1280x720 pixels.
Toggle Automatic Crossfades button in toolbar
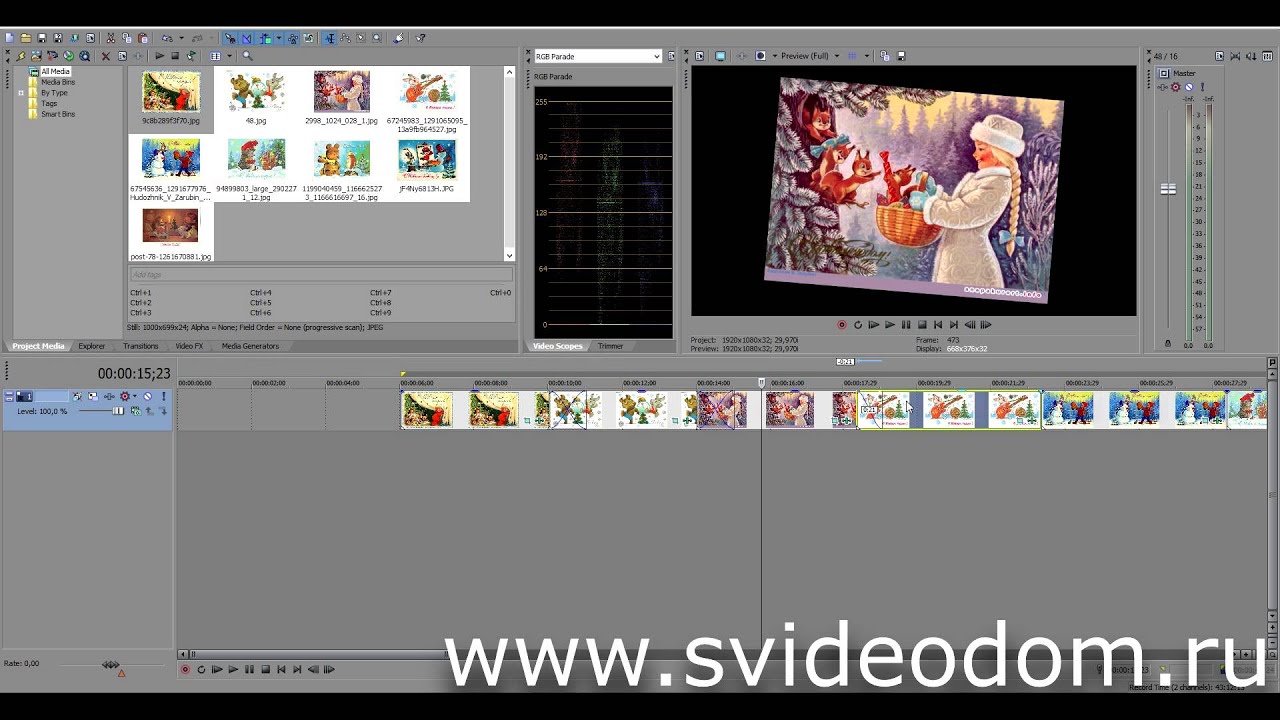[247, 38]
